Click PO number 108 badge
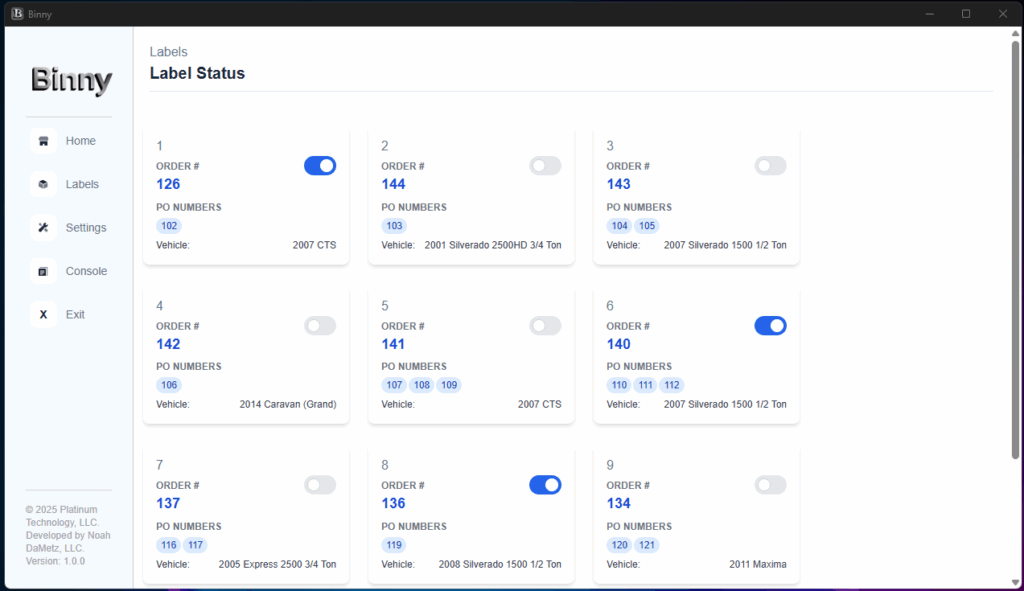The width and height of the screenshot is (1024, 591). [x=422, y=385]
